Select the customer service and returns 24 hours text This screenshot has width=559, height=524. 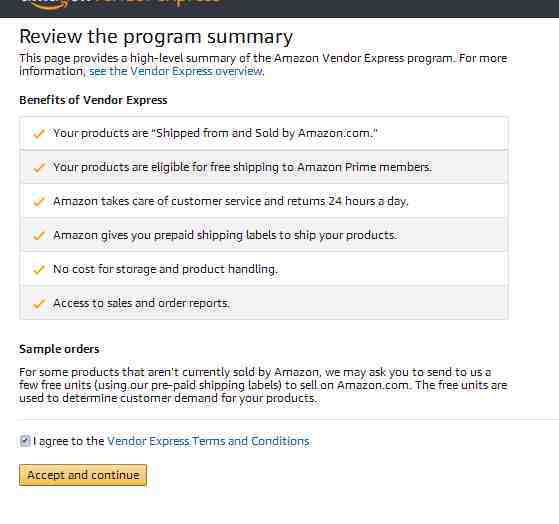click(231, 201)
